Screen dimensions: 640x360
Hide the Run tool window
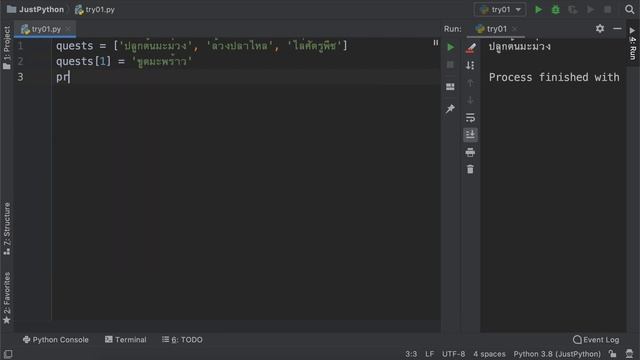click(x=617, y=29)
